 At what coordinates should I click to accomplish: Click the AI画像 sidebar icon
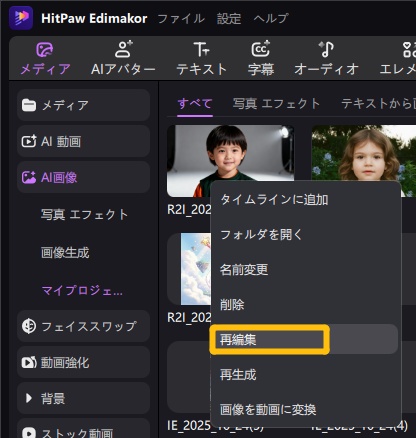pyautogui.click(x=29, y=177)
